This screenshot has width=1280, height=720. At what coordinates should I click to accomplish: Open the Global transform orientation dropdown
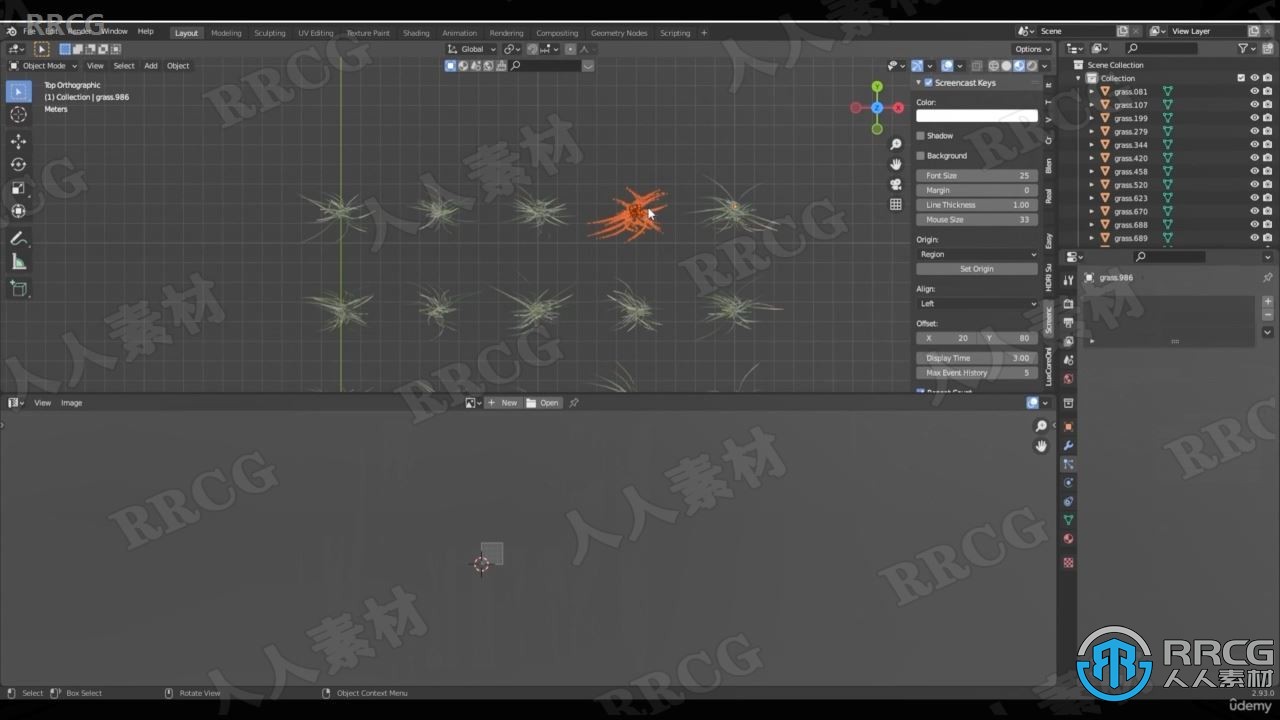pyautogui.click(x=471, y=49)
